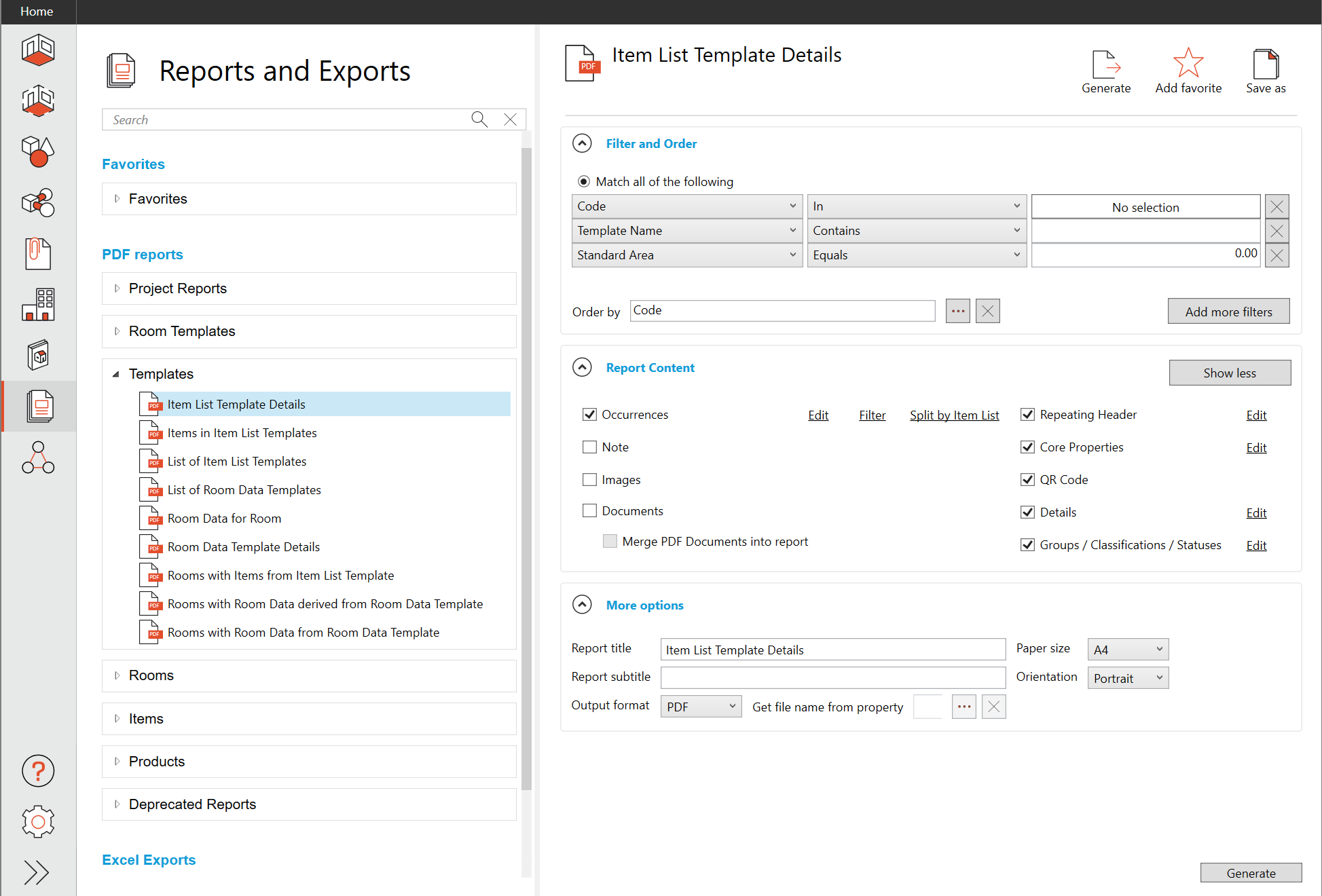Click the Generate icon in top toolbar
The height and width of the screenshot is (896, 1322).
coord(1105,65)
